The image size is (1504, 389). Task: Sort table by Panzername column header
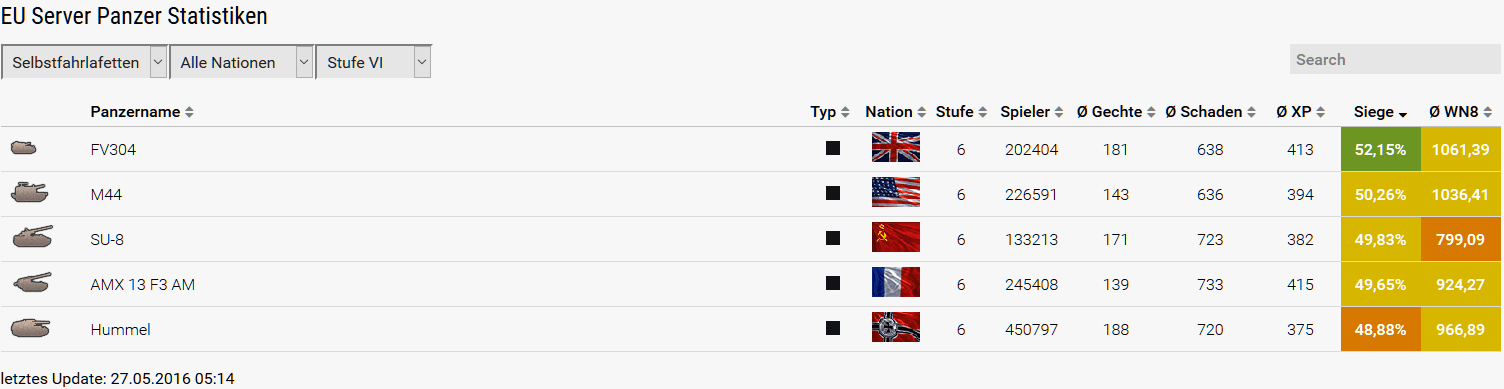142,112
